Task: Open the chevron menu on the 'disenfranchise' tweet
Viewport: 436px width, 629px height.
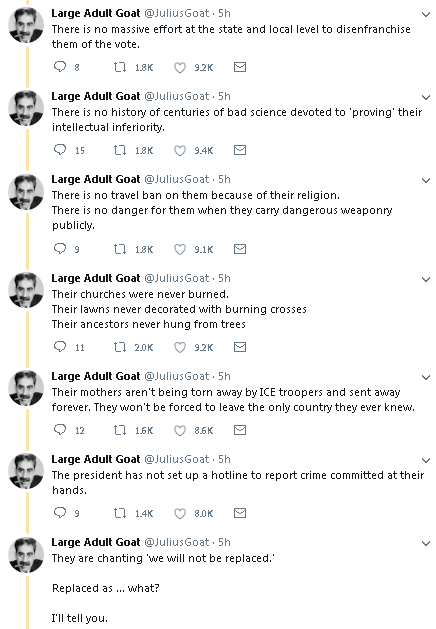Action: pyautogui.click(x=426, y=14)
